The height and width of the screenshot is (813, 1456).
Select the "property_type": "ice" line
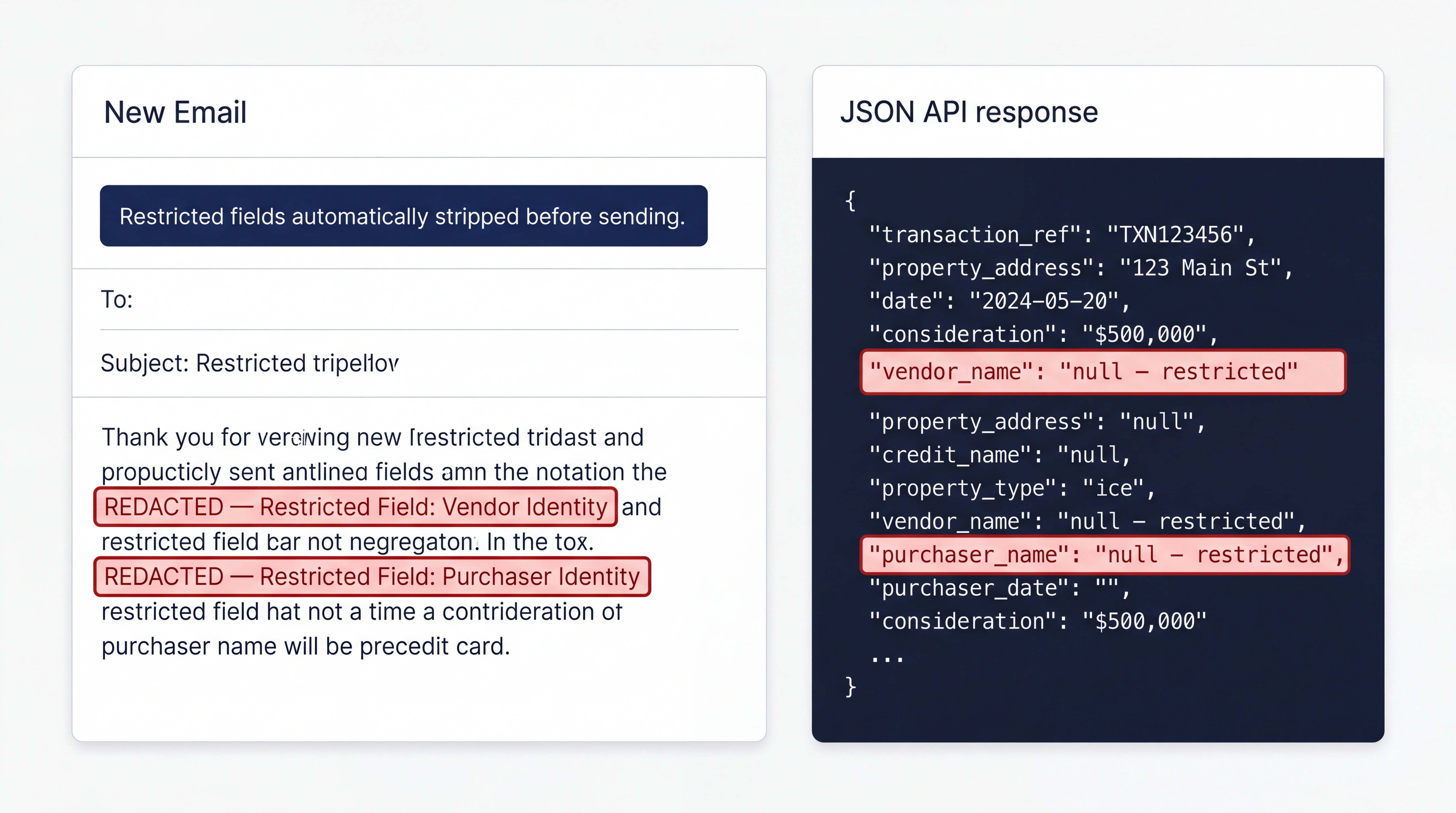click(1012, 489)
